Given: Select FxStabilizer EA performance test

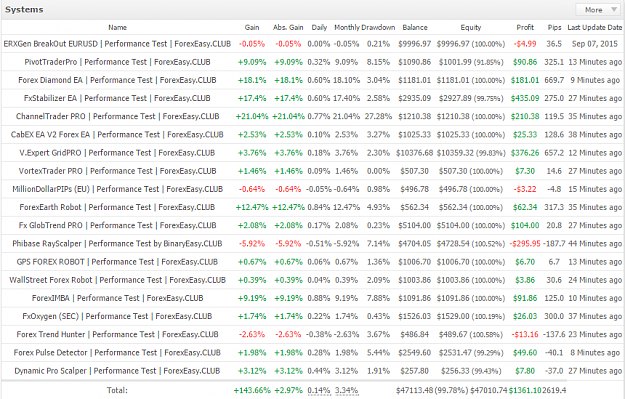Looking at the screenshot, I should (117, 98).
